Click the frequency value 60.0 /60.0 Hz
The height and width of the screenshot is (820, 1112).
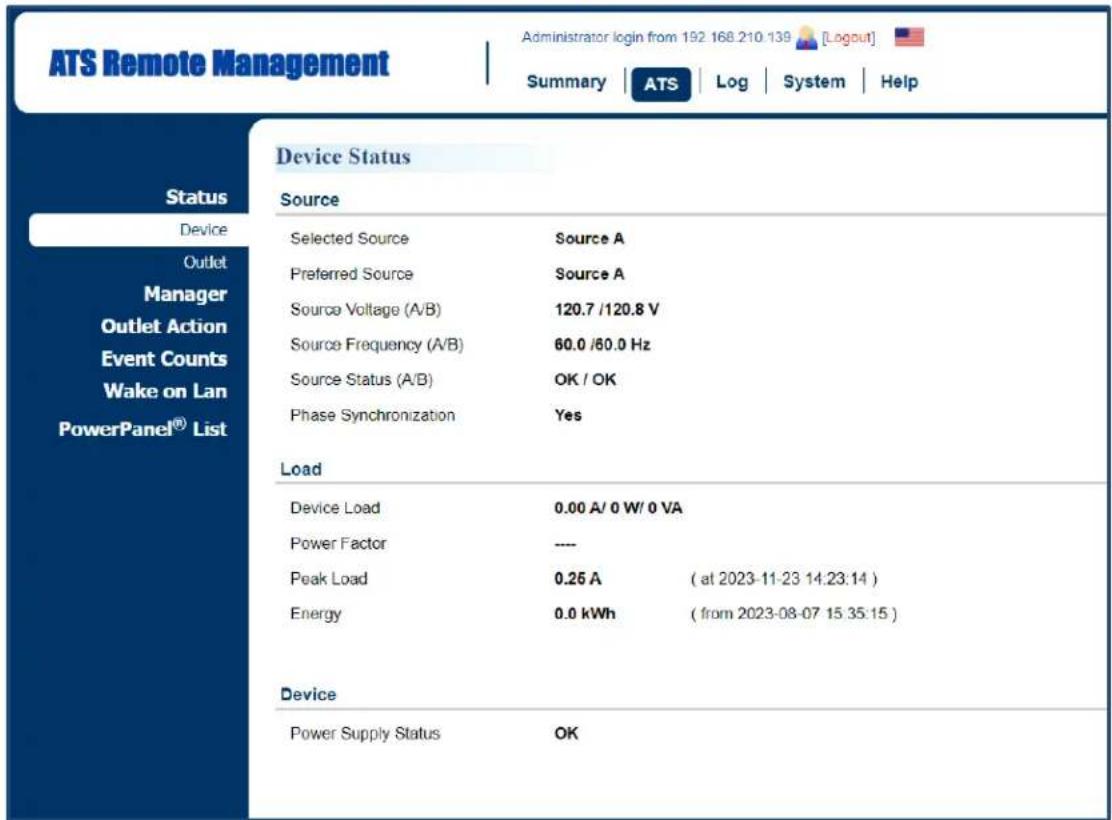point(602,345)
